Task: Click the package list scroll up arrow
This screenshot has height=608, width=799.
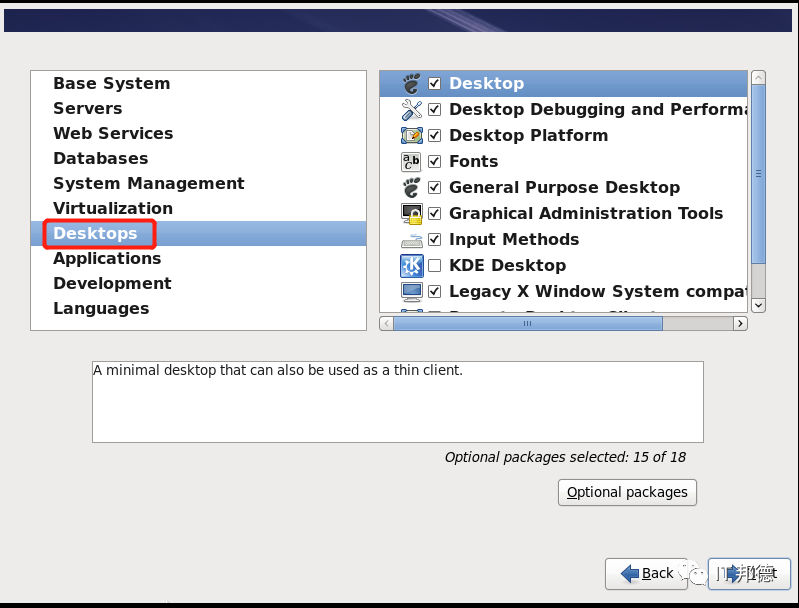Action: click(x=758, y=78)
